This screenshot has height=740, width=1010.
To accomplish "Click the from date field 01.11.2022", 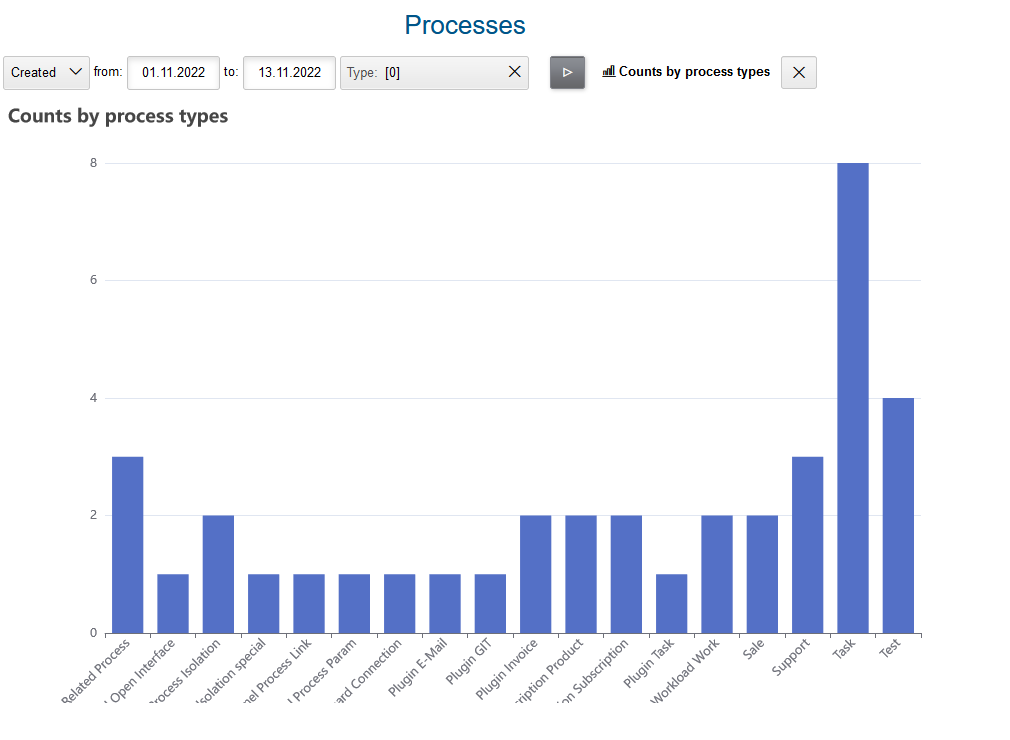I will pos(173,73).
